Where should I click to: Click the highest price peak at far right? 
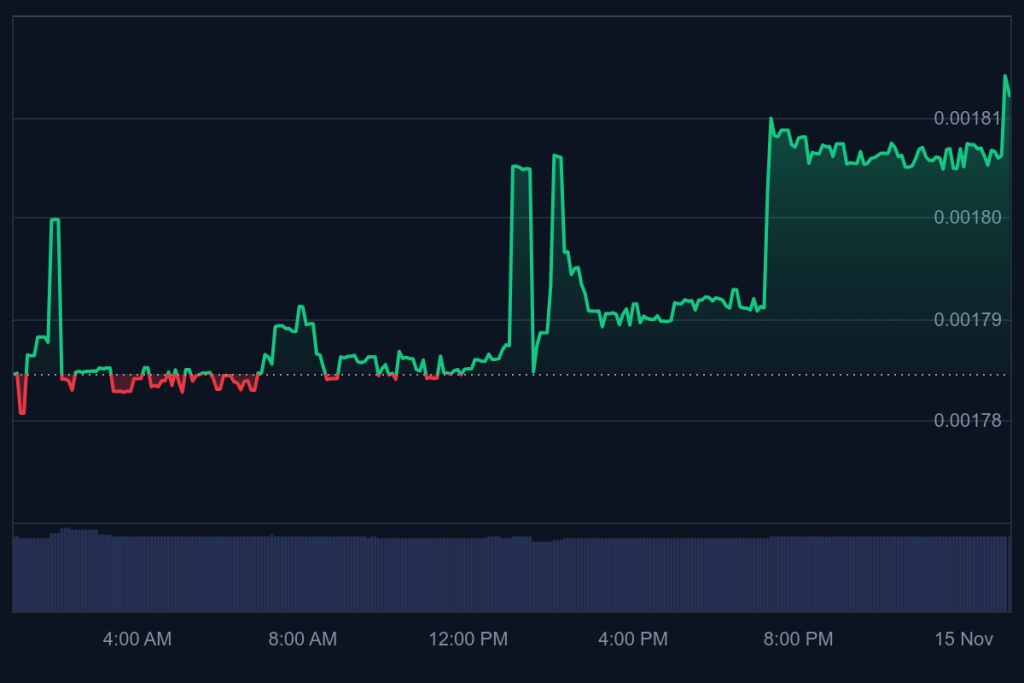pos(1005,76)
